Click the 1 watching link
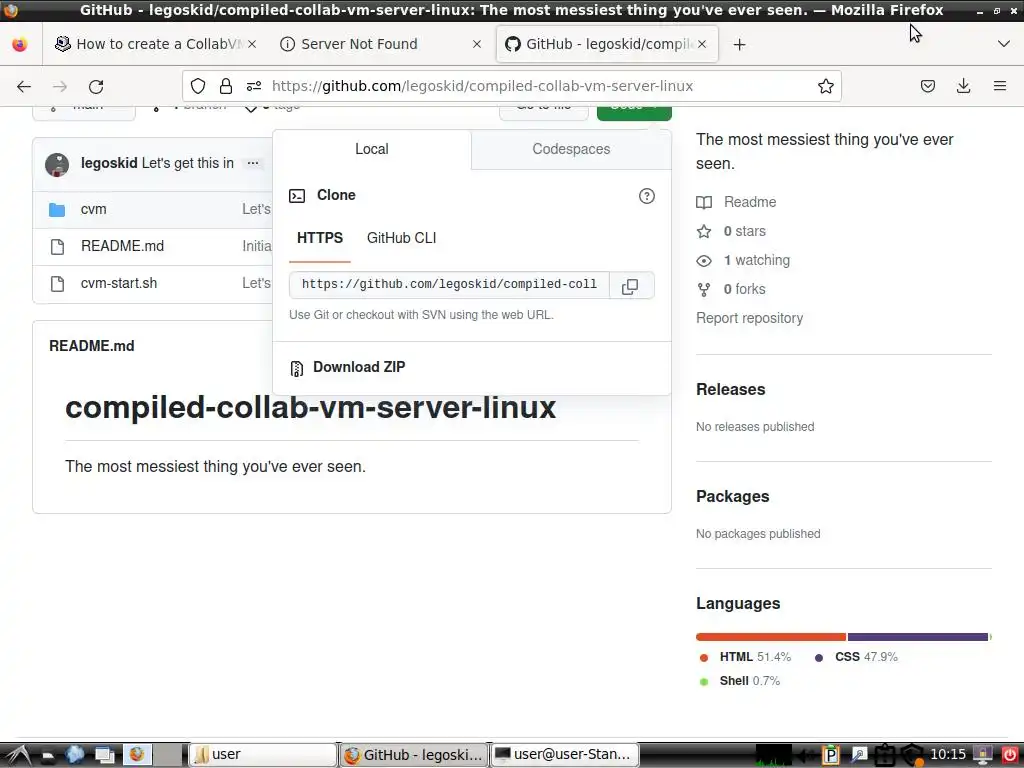Viewport: 1024px width, 768px height. [x=756, y=261]
